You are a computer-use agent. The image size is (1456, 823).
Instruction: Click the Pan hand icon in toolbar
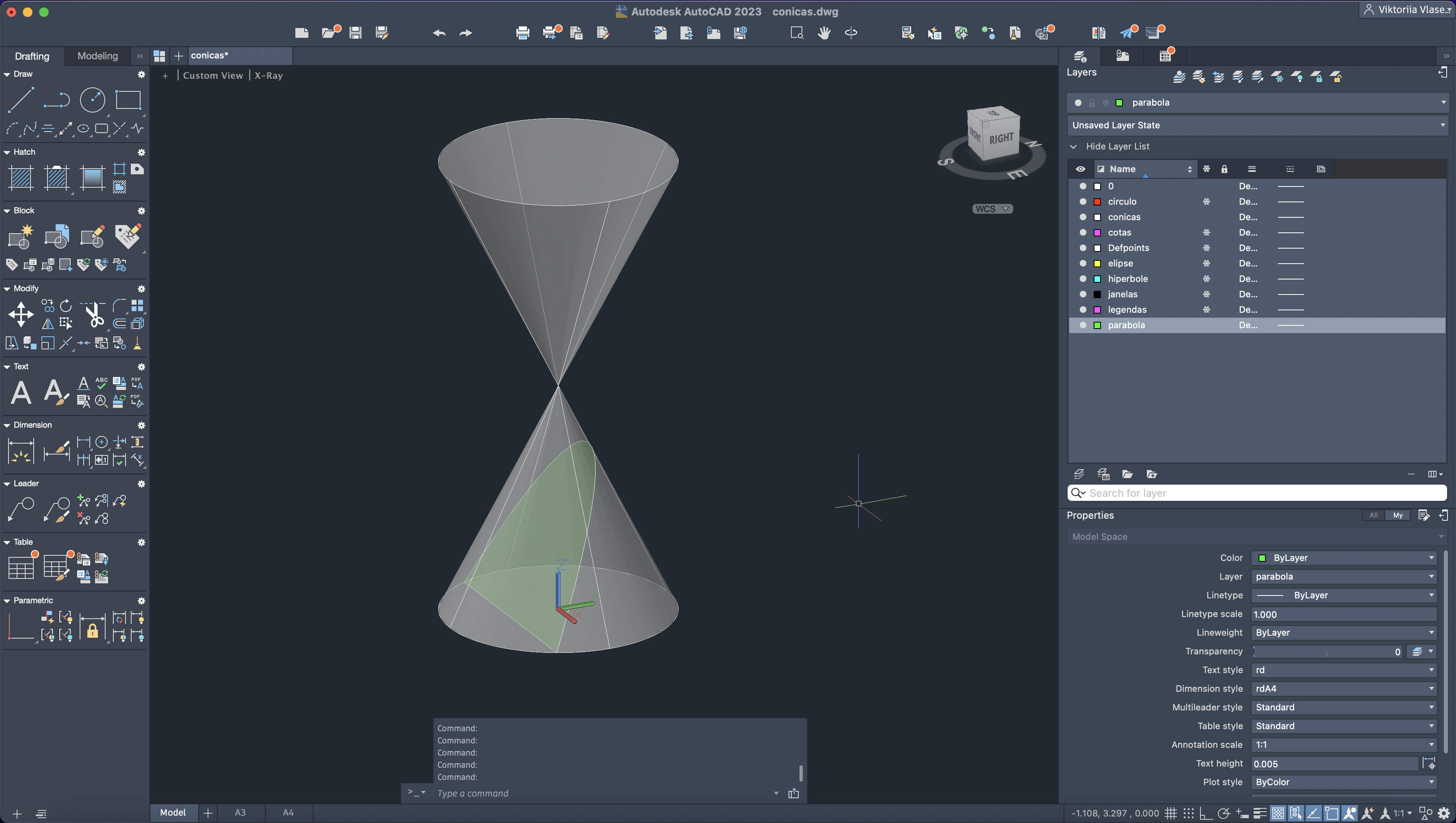tap(824, 33)
